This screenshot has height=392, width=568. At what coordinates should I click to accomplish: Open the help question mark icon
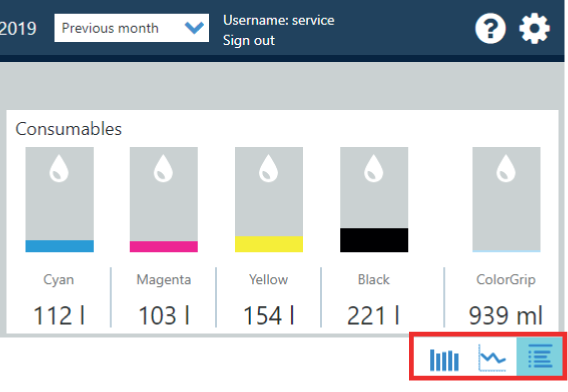coord(490,29)
